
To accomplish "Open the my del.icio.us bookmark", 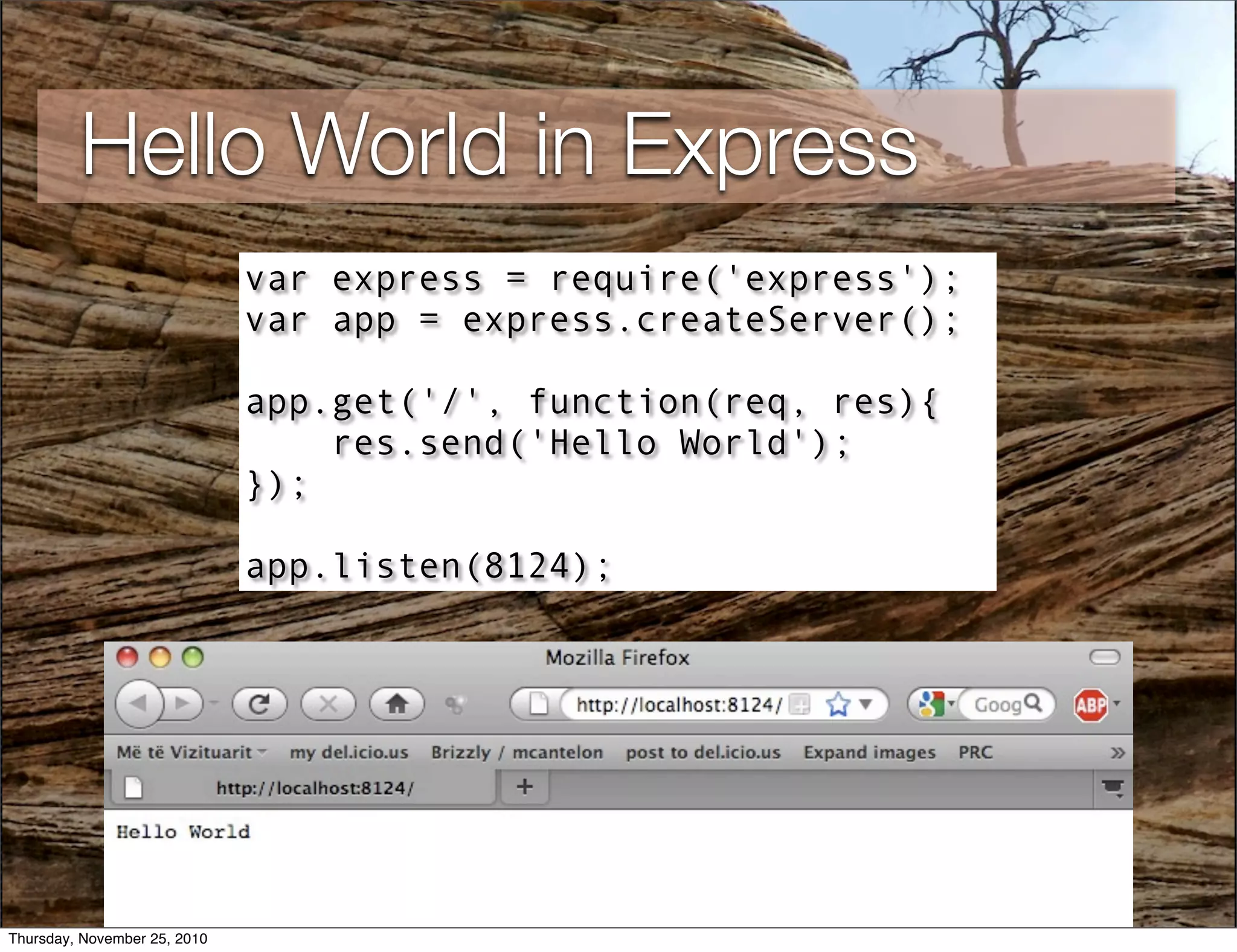I will [x=349, y=752].
